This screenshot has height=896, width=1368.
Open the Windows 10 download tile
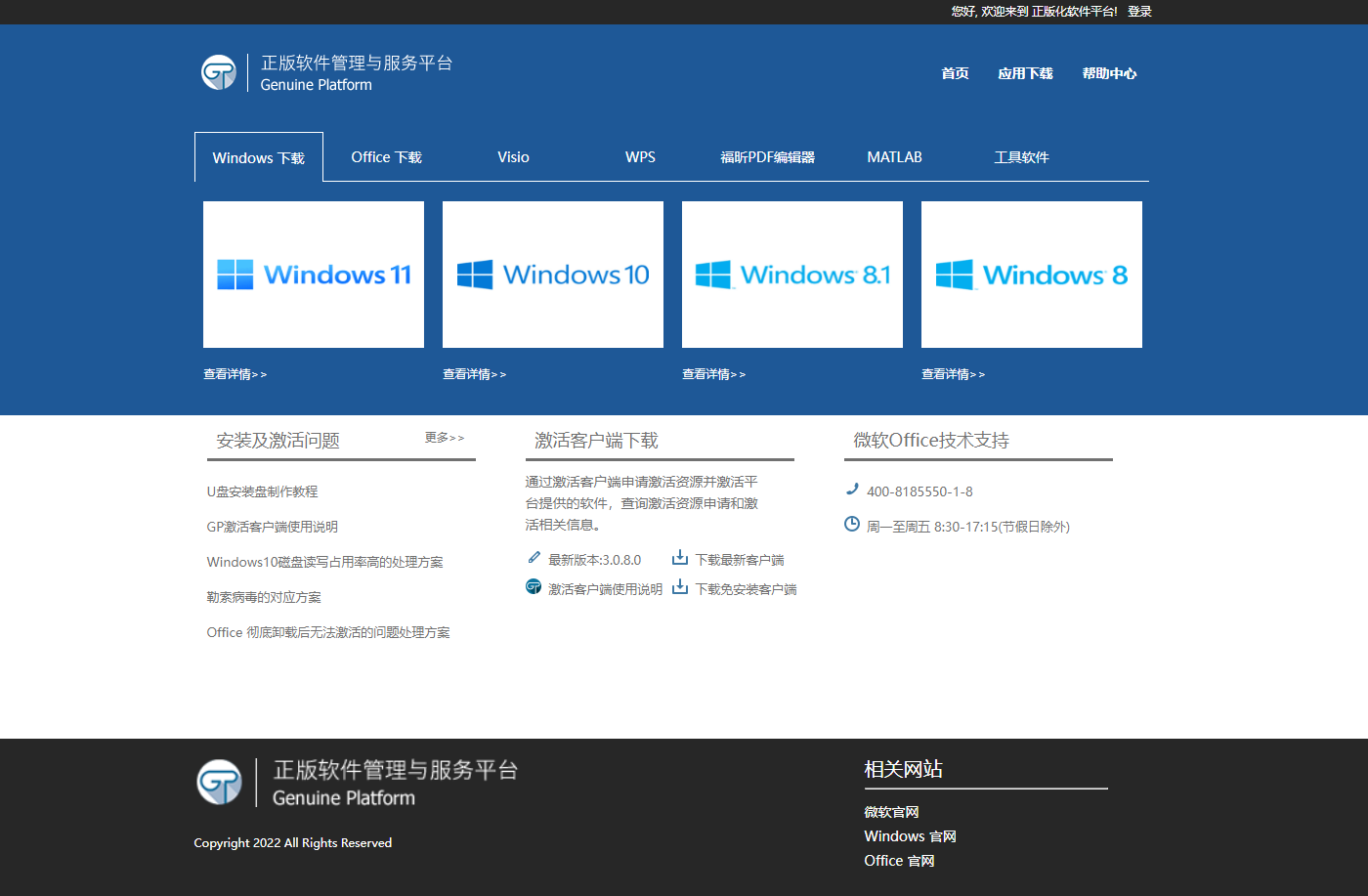[553, 275]
